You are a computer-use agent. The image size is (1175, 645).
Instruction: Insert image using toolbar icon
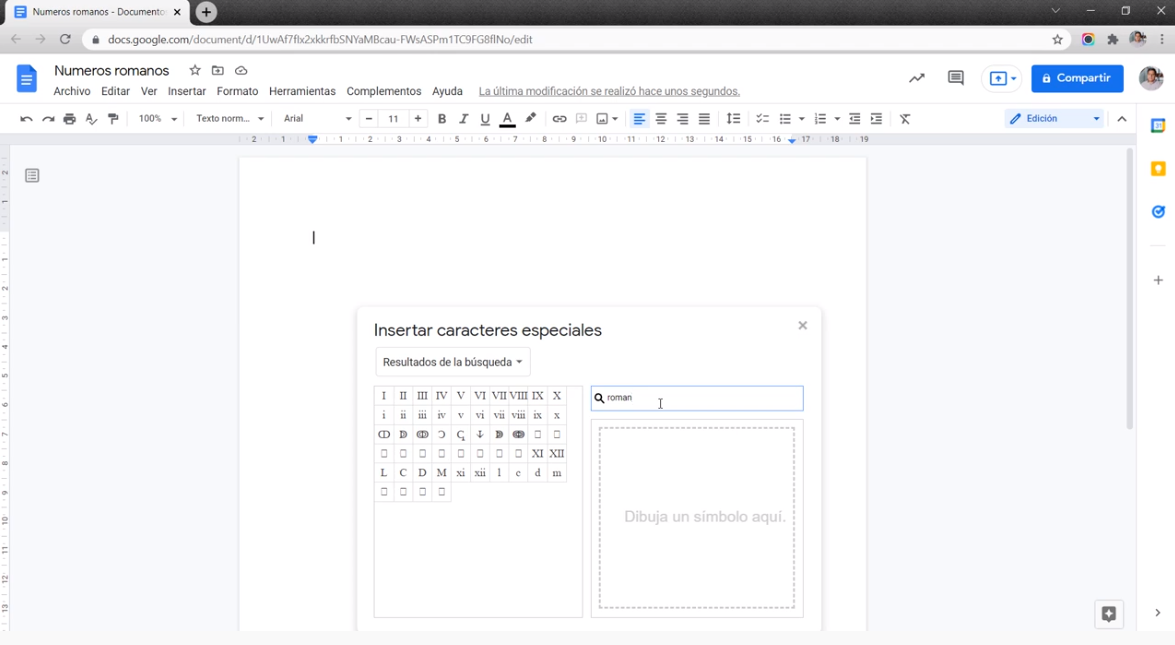coord(602,119)
